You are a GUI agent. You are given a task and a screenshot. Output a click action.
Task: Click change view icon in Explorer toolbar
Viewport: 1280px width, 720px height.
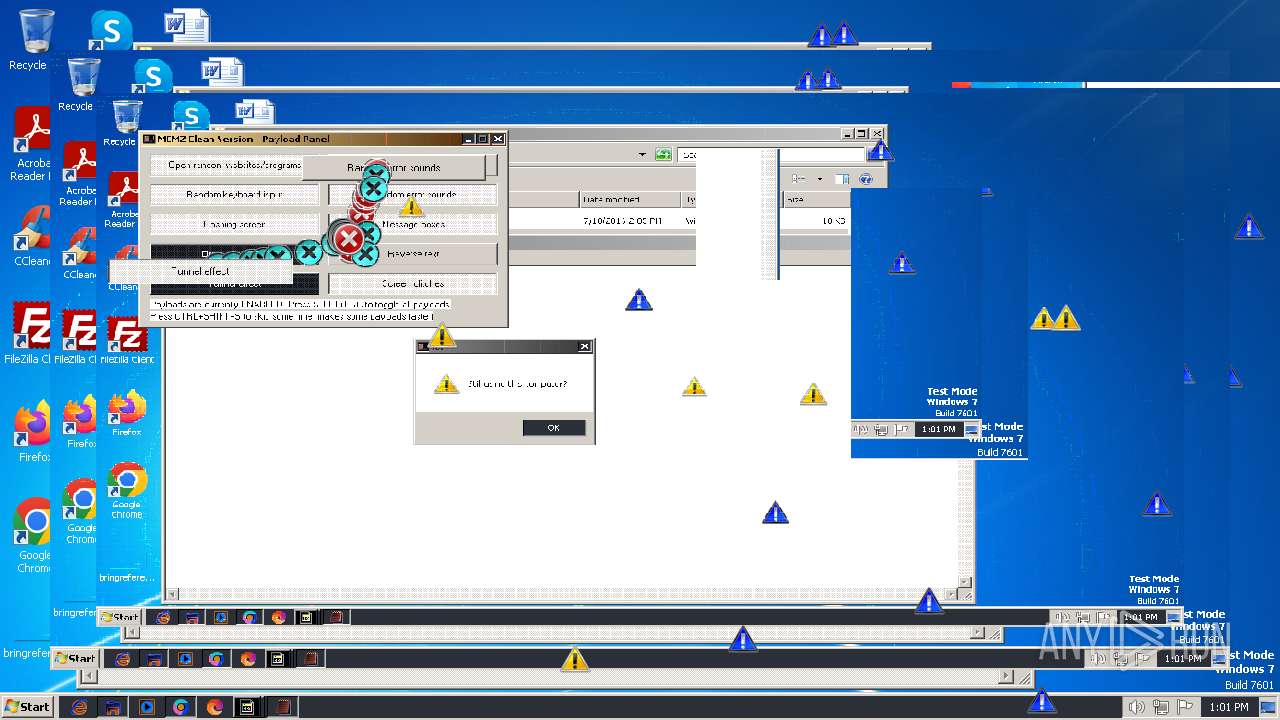(799, 179)
